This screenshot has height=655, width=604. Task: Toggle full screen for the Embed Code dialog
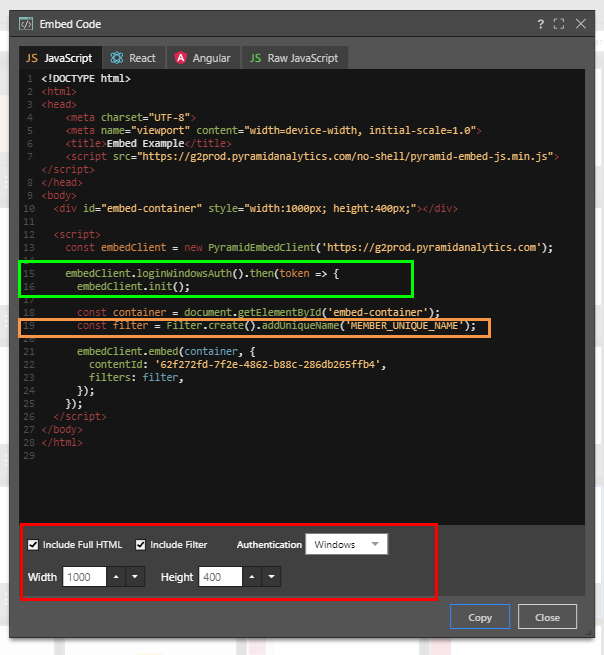pyautogui.click(x=559, y=24)
